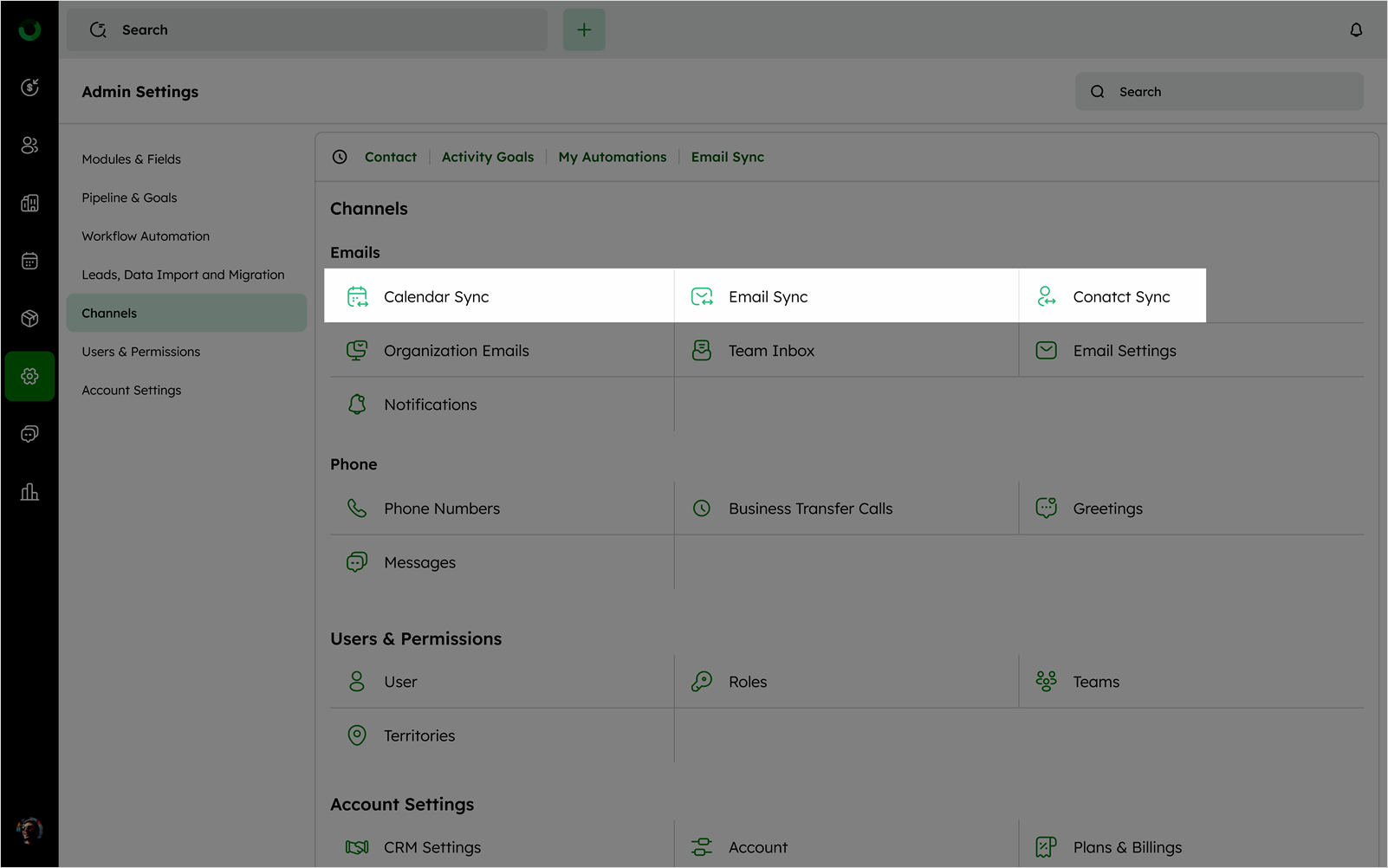The image size is (1388, 868).
Task: Click the Territories location pin icon
Action: (x=357, y=735)
